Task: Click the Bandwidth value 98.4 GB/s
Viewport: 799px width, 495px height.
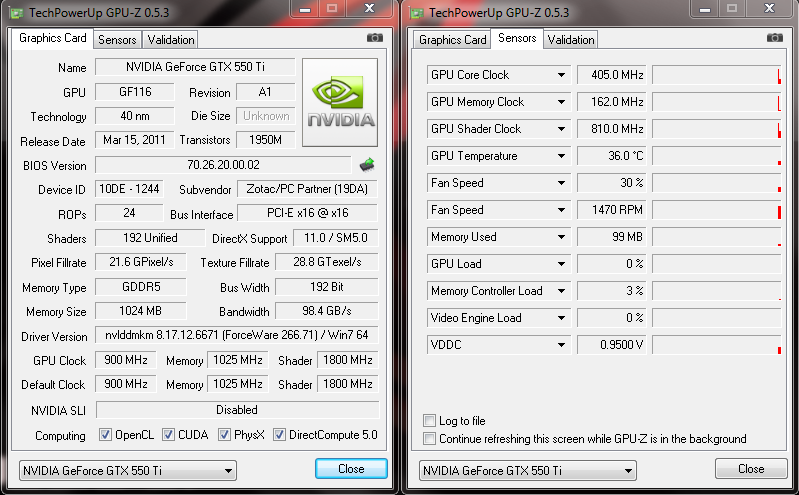Action: (x=327, y=311)
